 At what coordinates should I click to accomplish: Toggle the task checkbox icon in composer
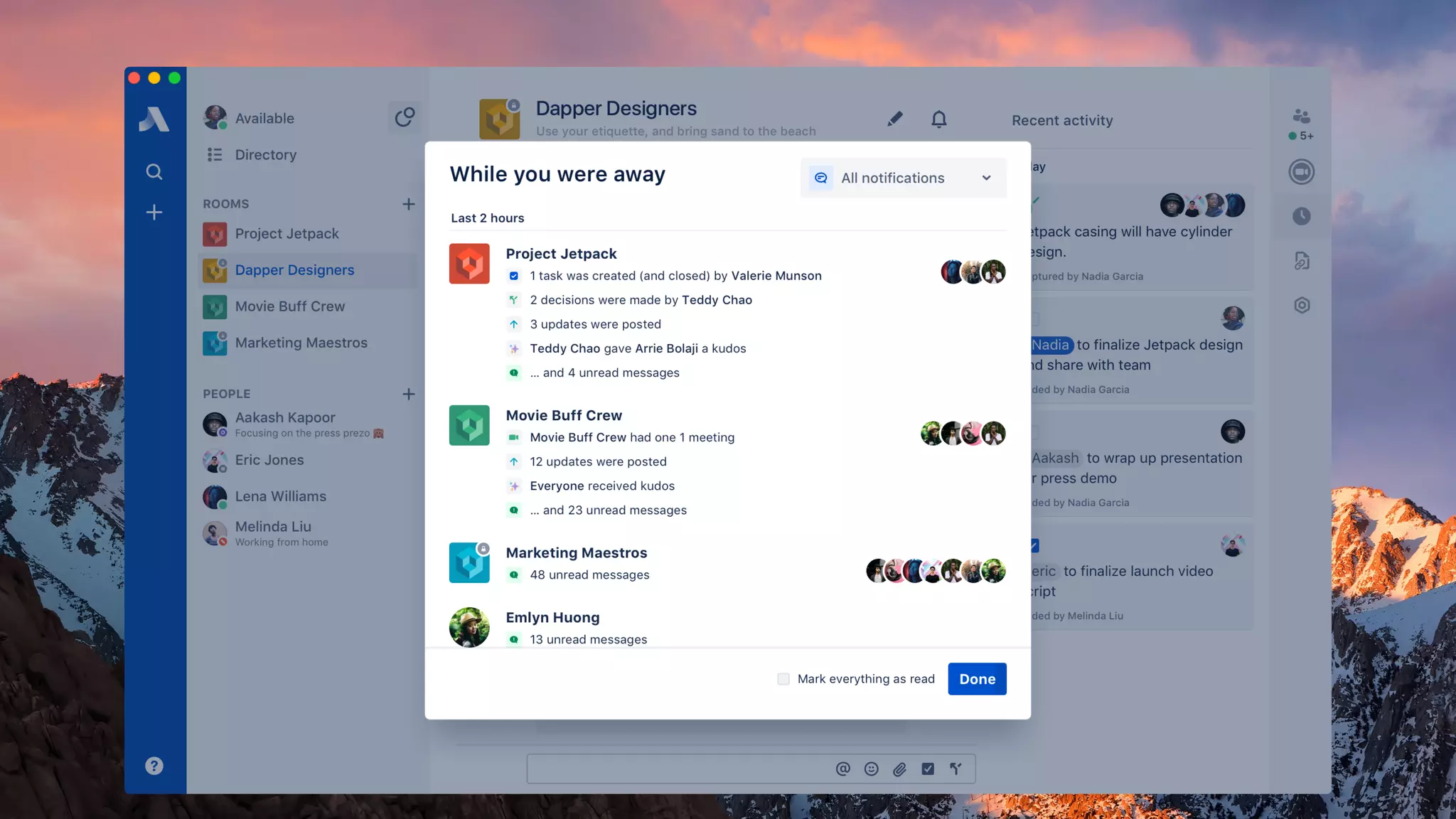[928, 769]
